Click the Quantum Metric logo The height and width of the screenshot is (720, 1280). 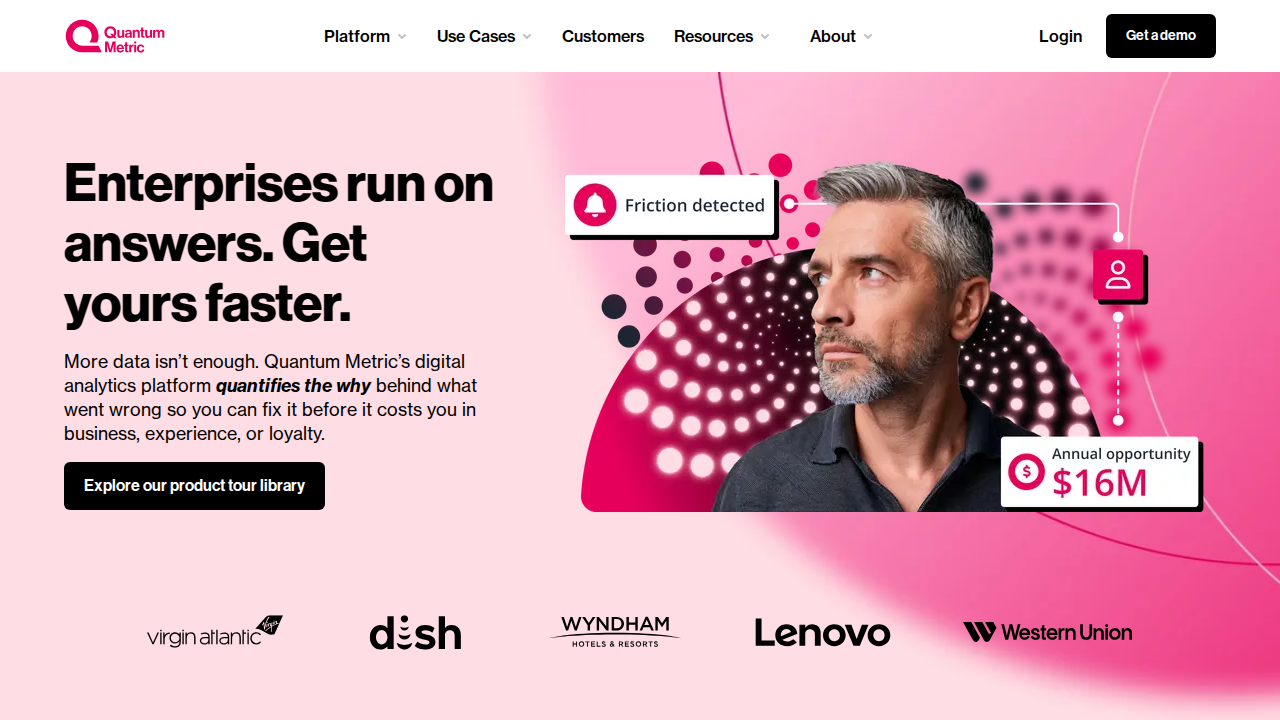115,37
